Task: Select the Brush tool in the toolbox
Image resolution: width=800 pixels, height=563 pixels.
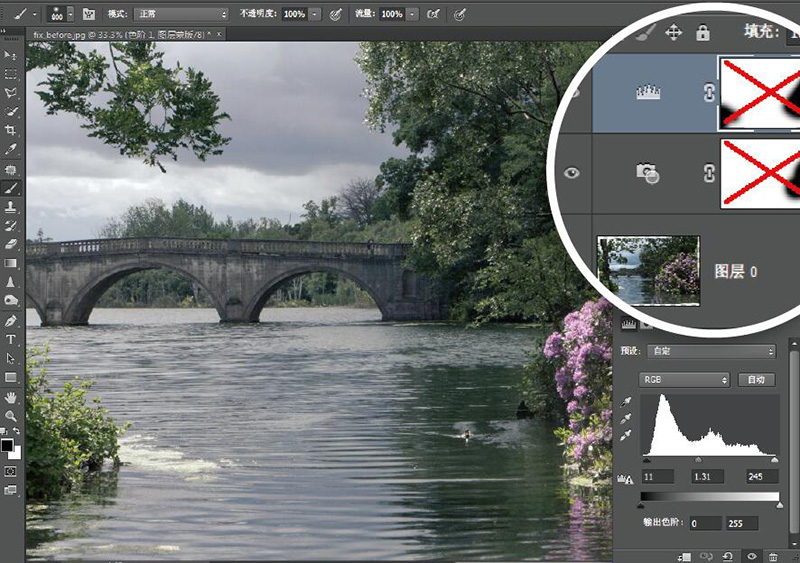Action: 10,188
